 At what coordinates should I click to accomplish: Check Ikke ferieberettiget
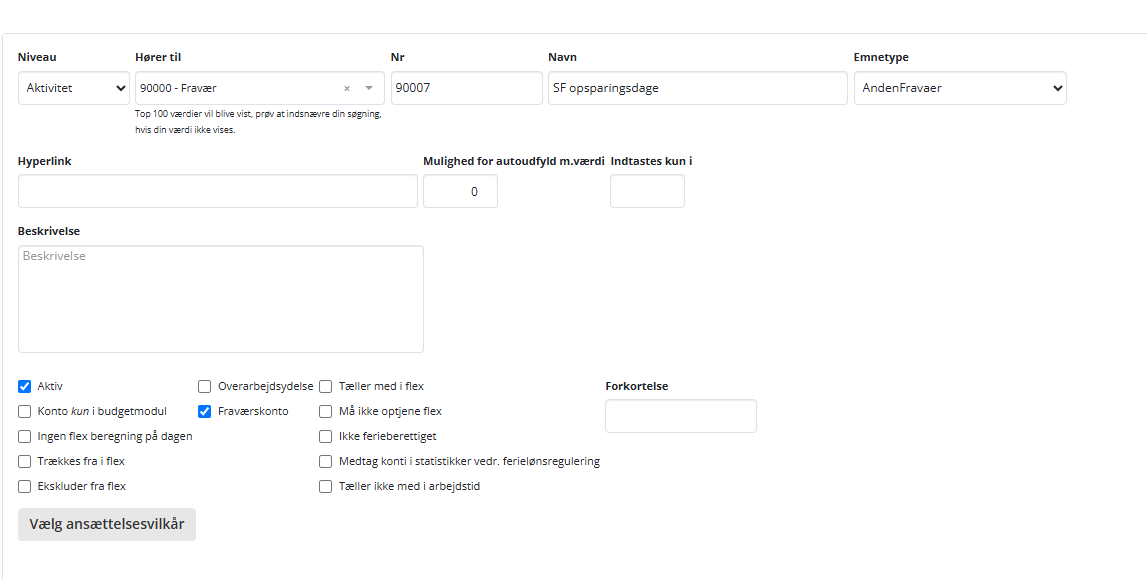click(x=325, y=436)
